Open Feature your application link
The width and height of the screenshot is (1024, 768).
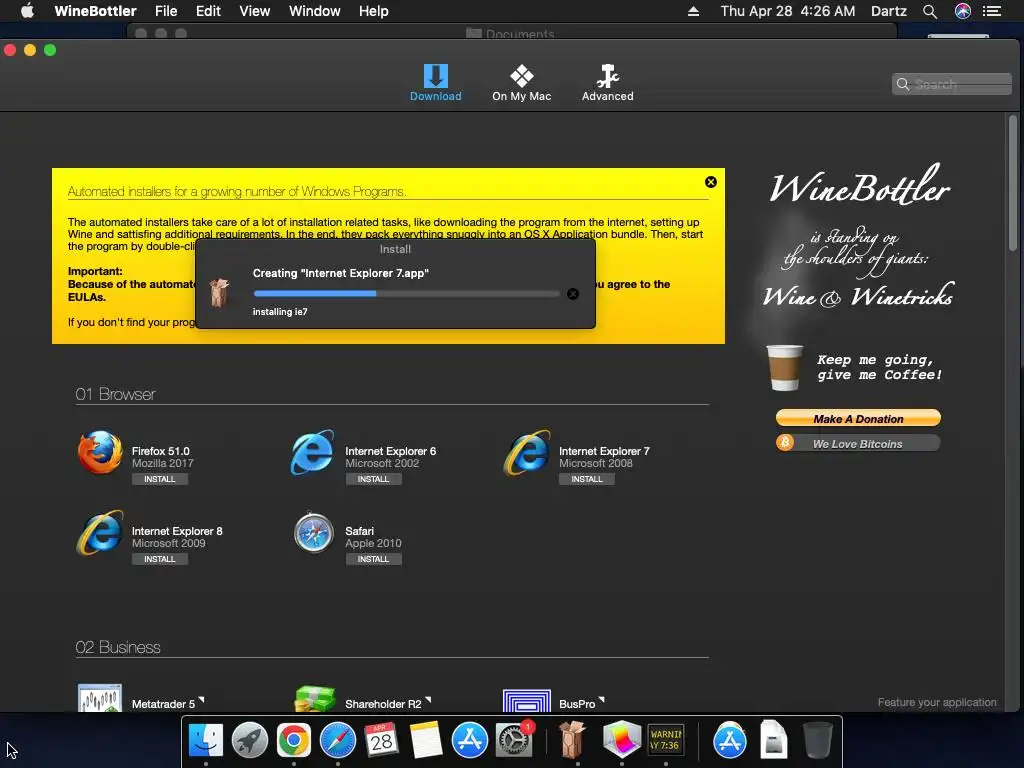[936, 703]
